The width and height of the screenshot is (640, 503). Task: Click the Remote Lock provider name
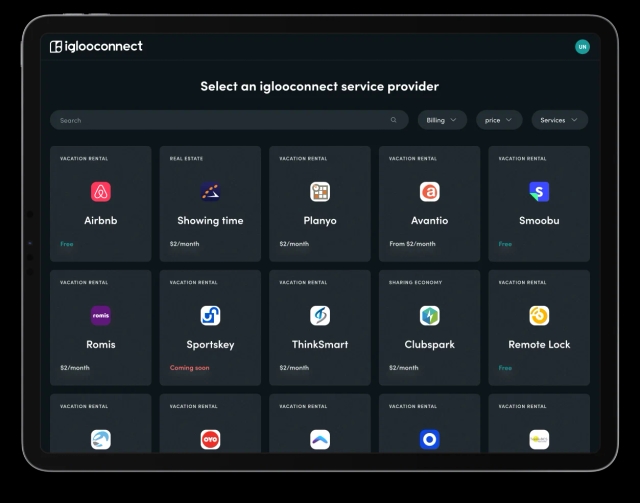click(x=539, y=345)
